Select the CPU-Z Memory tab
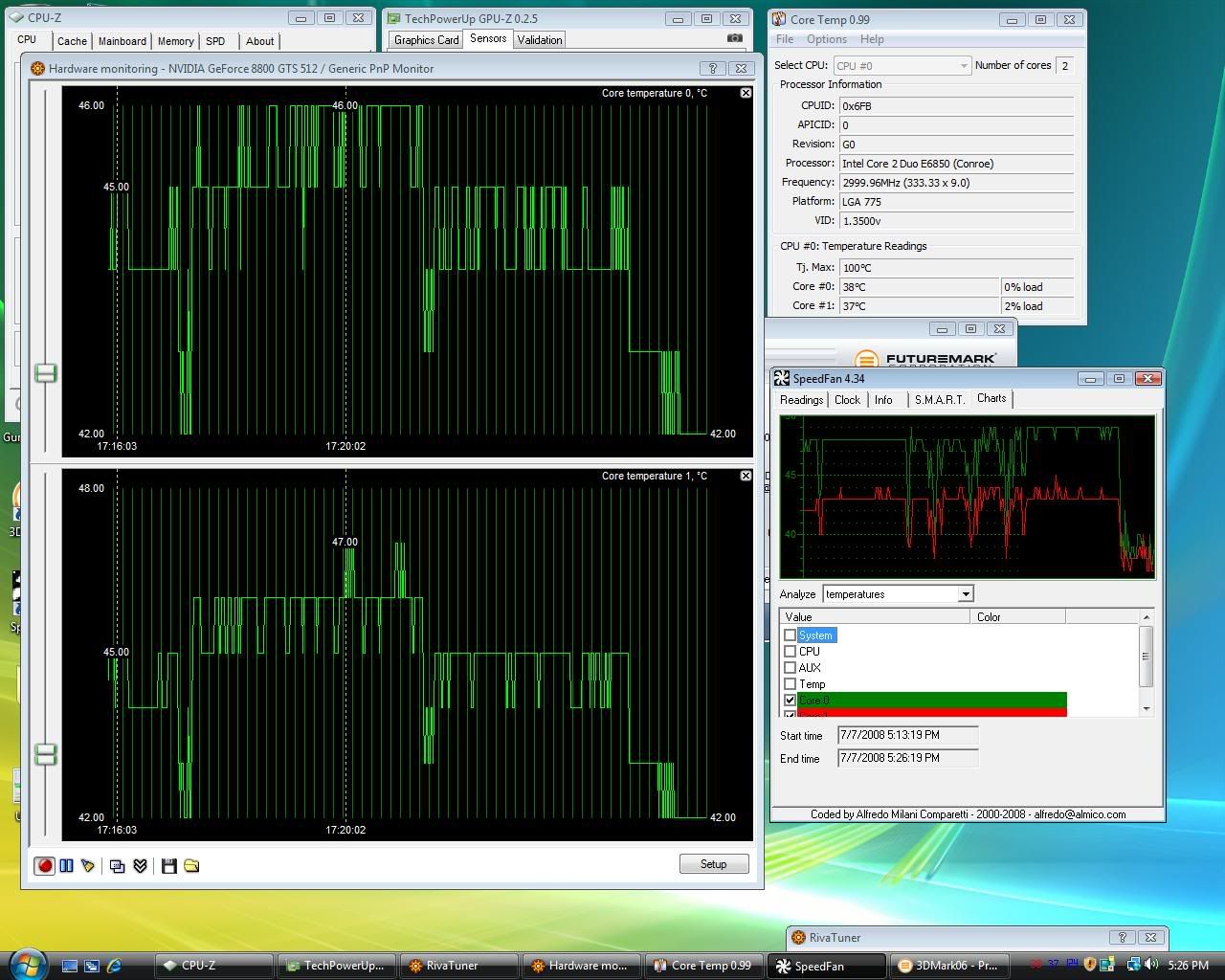The image size is (1225, 980). [175, 41]
